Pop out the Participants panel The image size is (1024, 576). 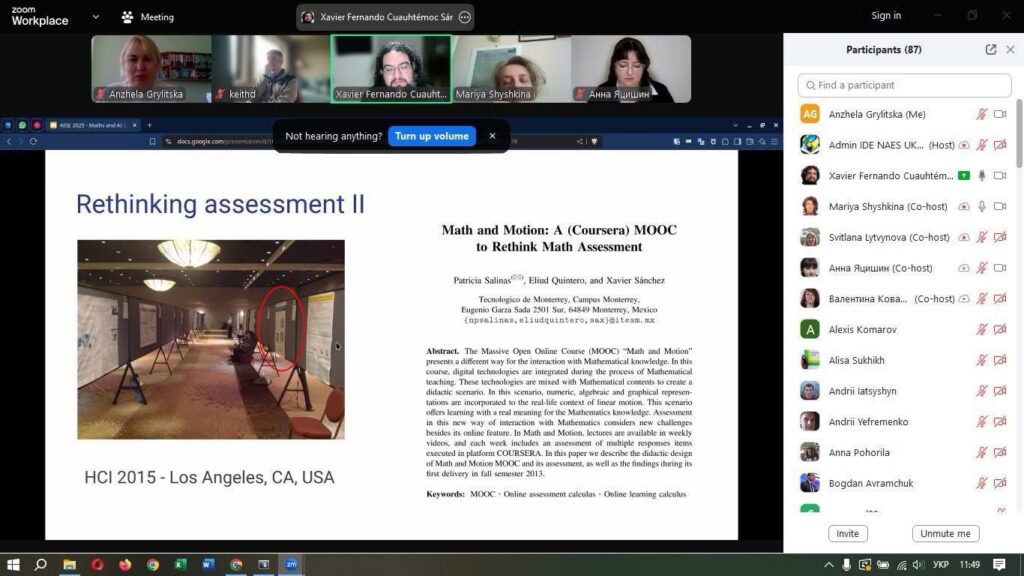coord(991,50)
